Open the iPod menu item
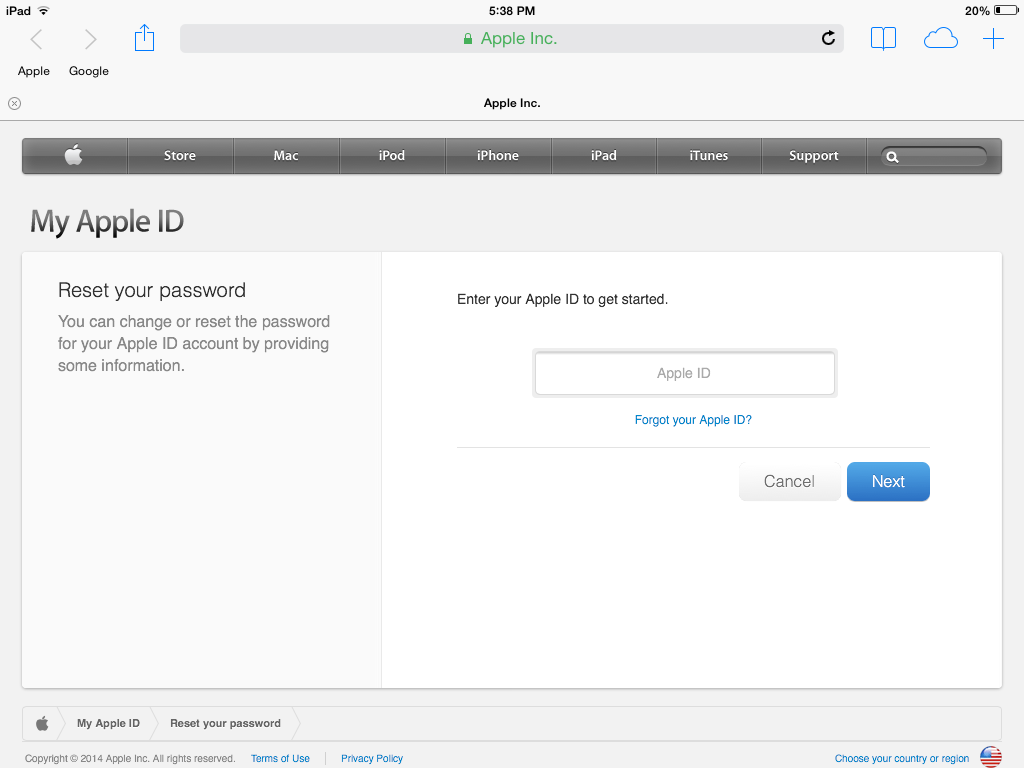The height and width of the screenshot is (768, 1024). point(392,155)
